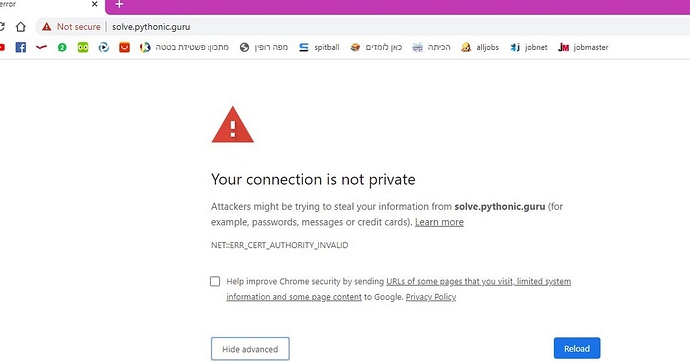Open the Duolingo green owl bookmark
This screenshot has width=690, height=362.
[x=83, y=48]
